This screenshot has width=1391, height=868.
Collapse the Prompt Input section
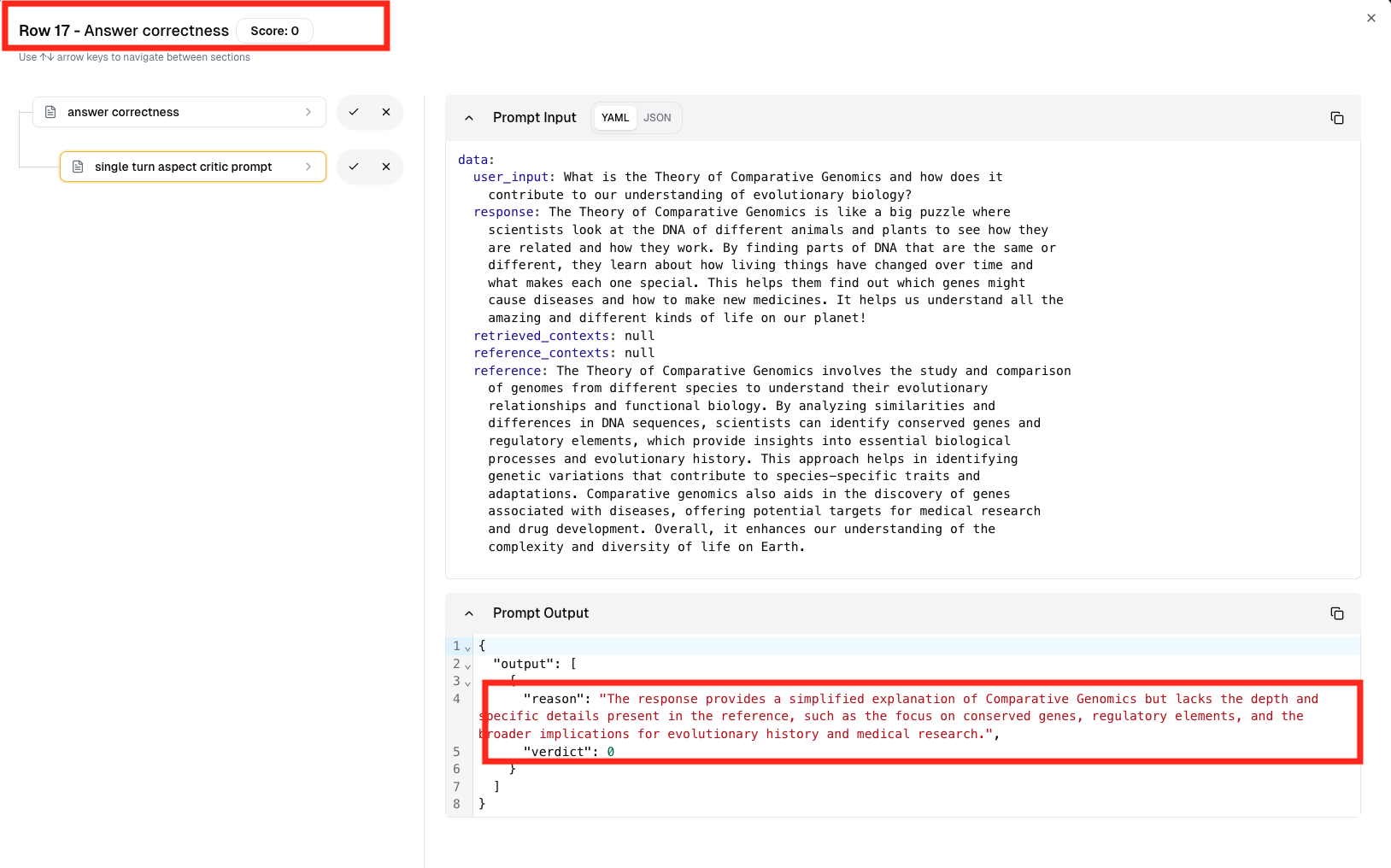coord(469,118)
